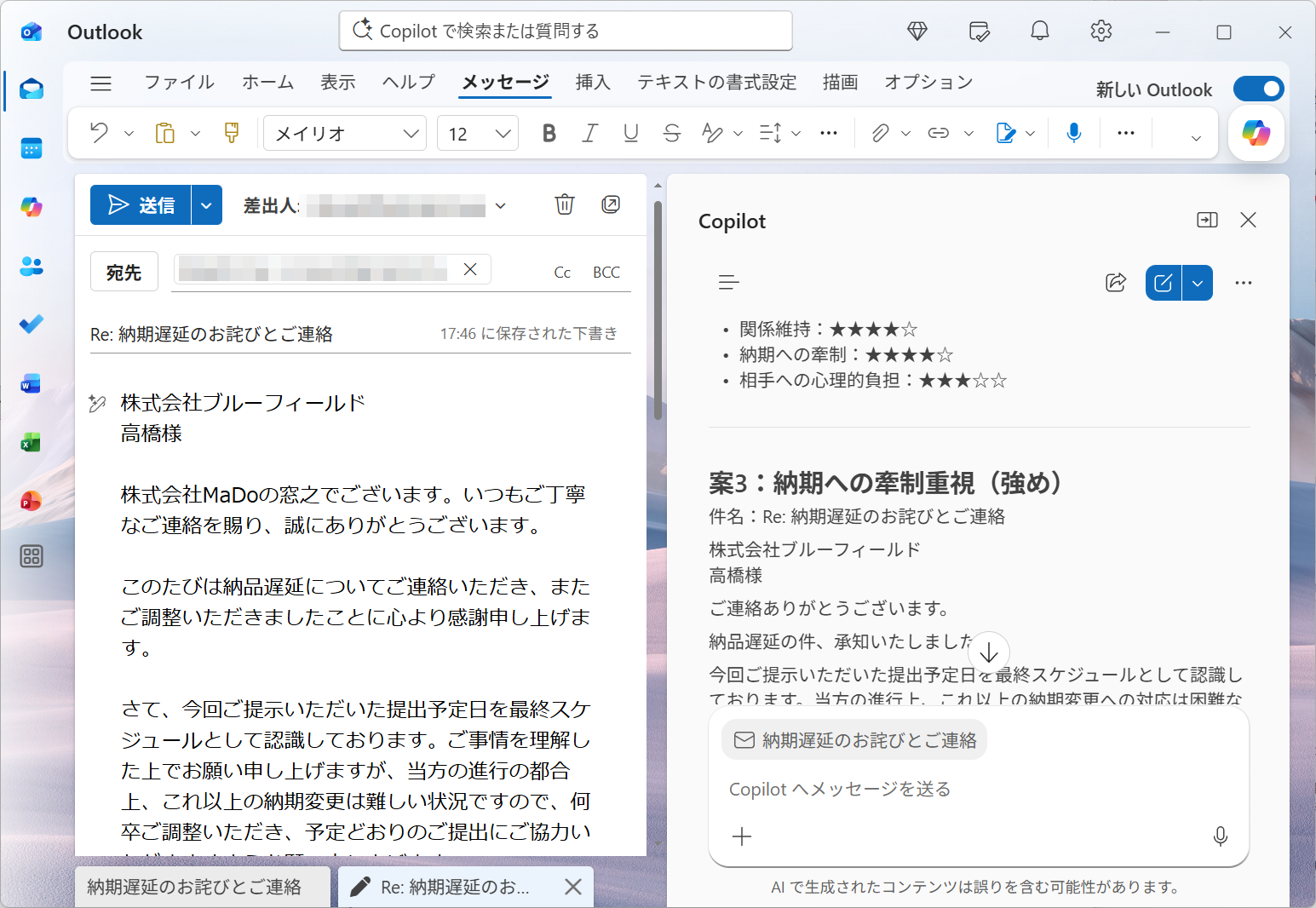
Task: Open Calendar in the left sidebar
Action: click(32, 149)
